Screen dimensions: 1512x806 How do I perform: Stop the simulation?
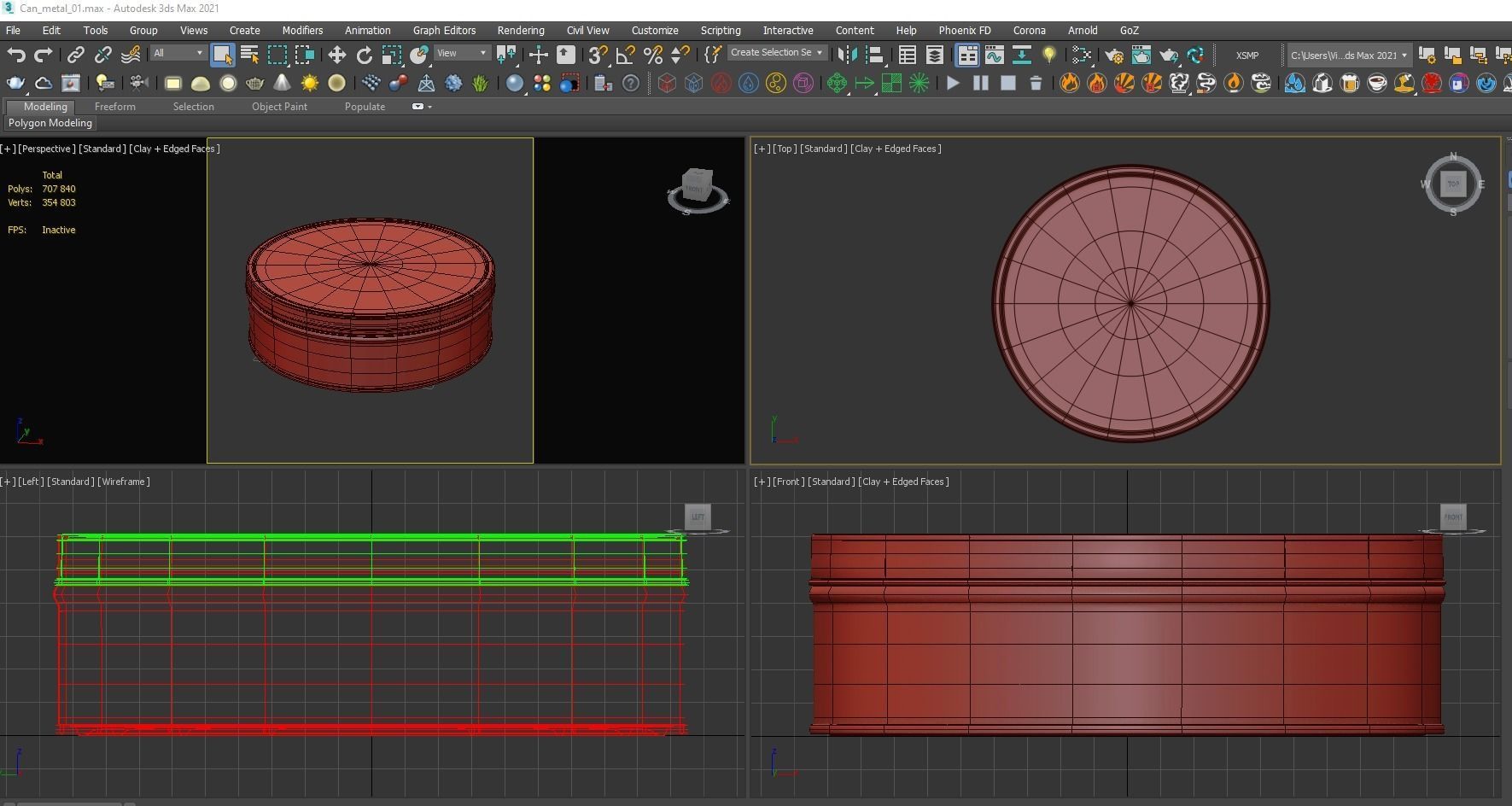coord(1008,83)
